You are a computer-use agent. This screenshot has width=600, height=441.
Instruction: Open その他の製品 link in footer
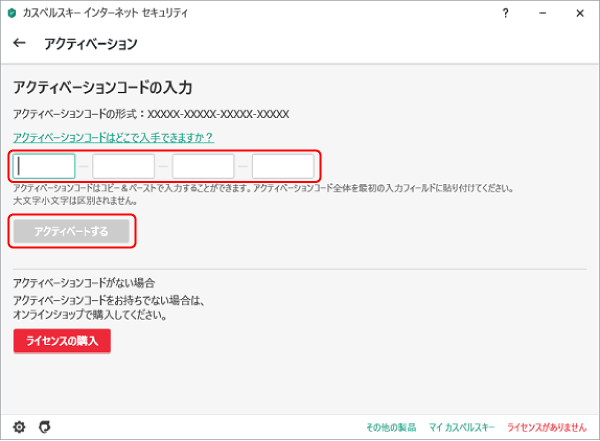click(x=391, y=427)
